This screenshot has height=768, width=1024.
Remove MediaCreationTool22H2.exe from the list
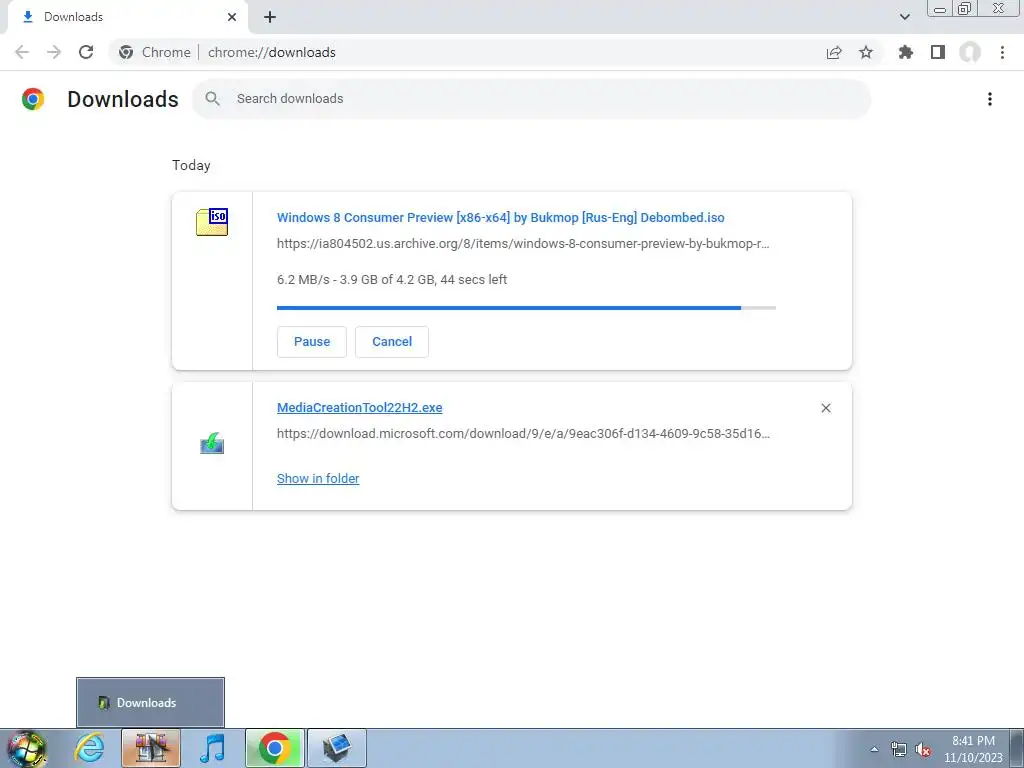825,408
